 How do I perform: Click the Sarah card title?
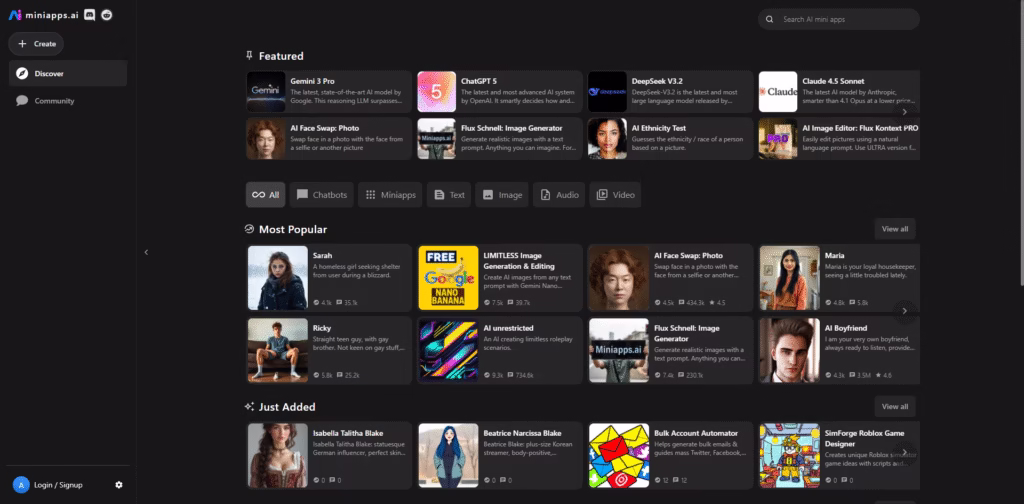pyautogui.click(x=322, y=255)
